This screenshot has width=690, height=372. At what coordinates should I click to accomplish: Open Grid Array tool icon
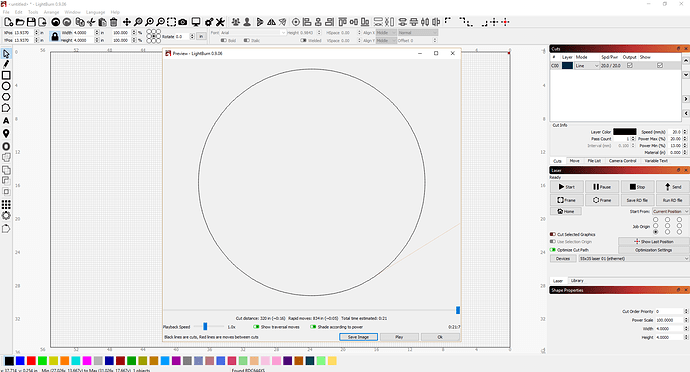coord(6,204)
